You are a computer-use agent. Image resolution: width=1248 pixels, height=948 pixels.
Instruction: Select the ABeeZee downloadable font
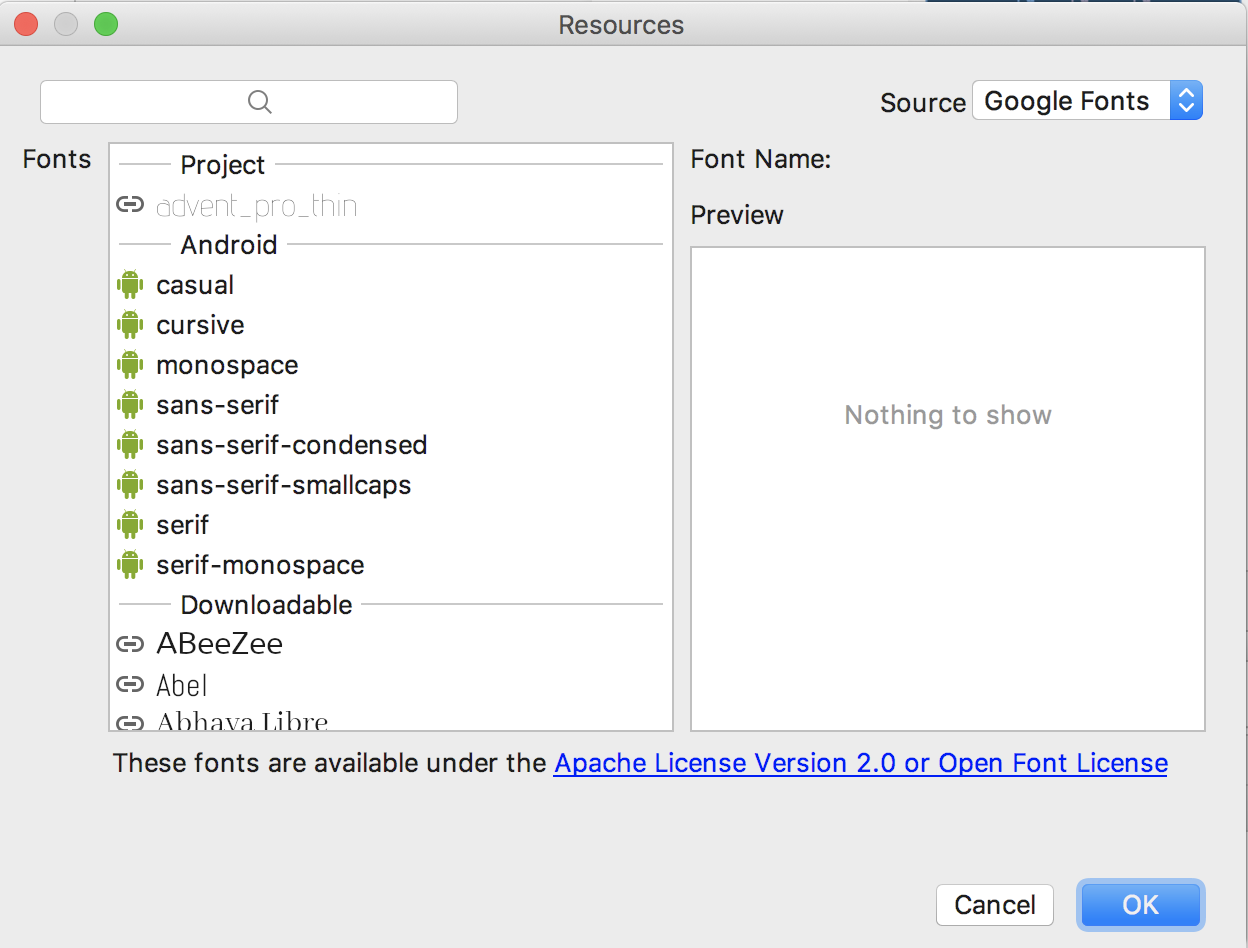pos(219,644)
